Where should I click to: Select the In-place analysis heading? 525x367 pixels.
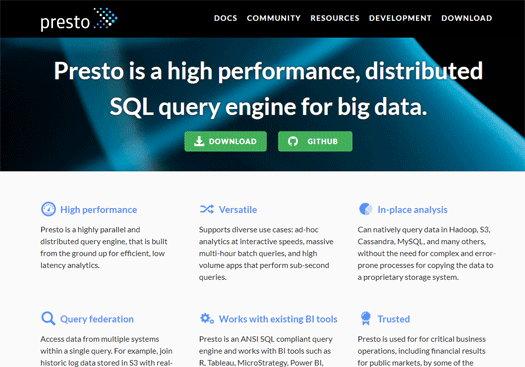coord(412,210)
